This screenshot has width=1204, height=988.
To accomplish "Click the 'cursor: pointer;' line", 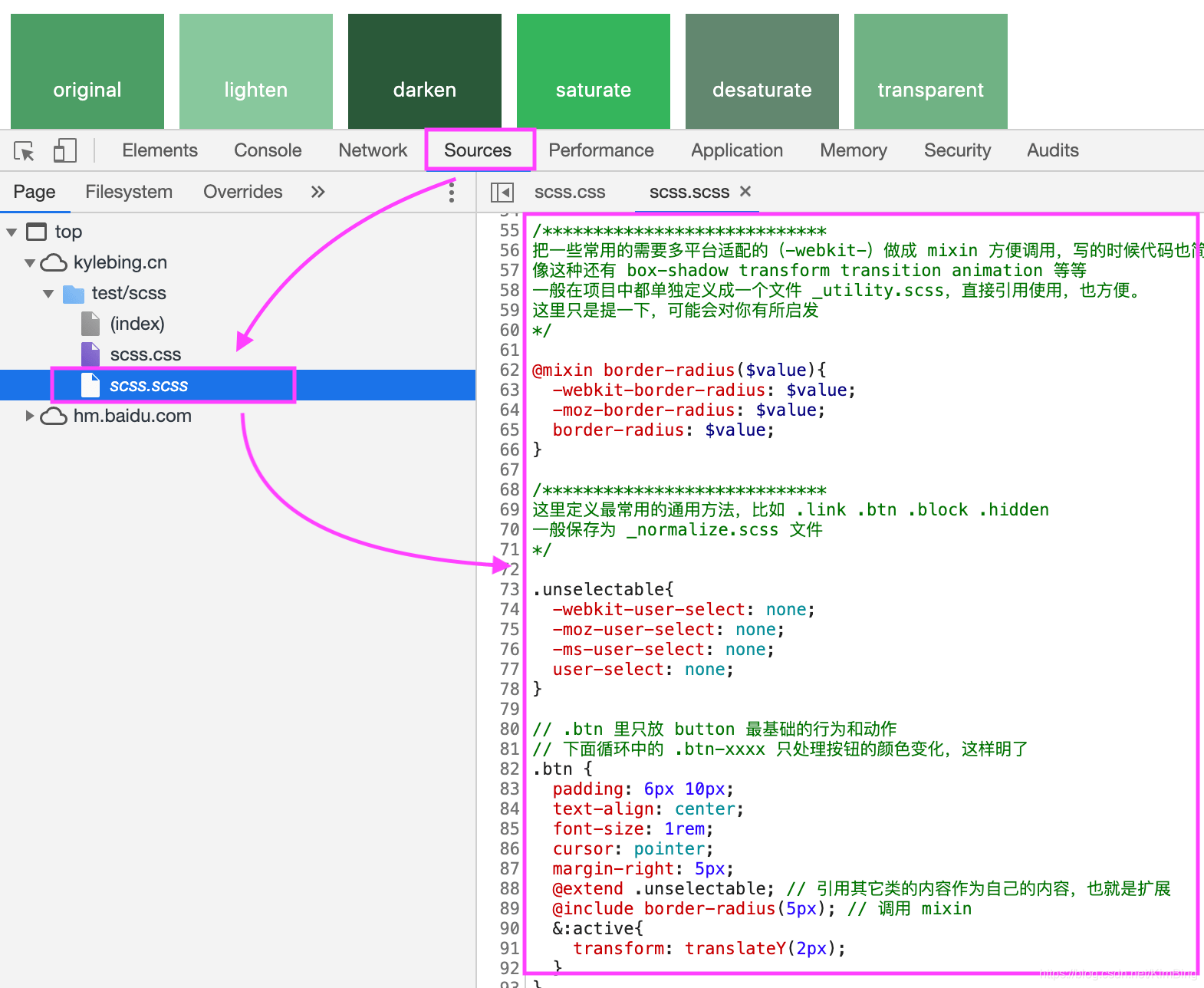I will 633,848.
